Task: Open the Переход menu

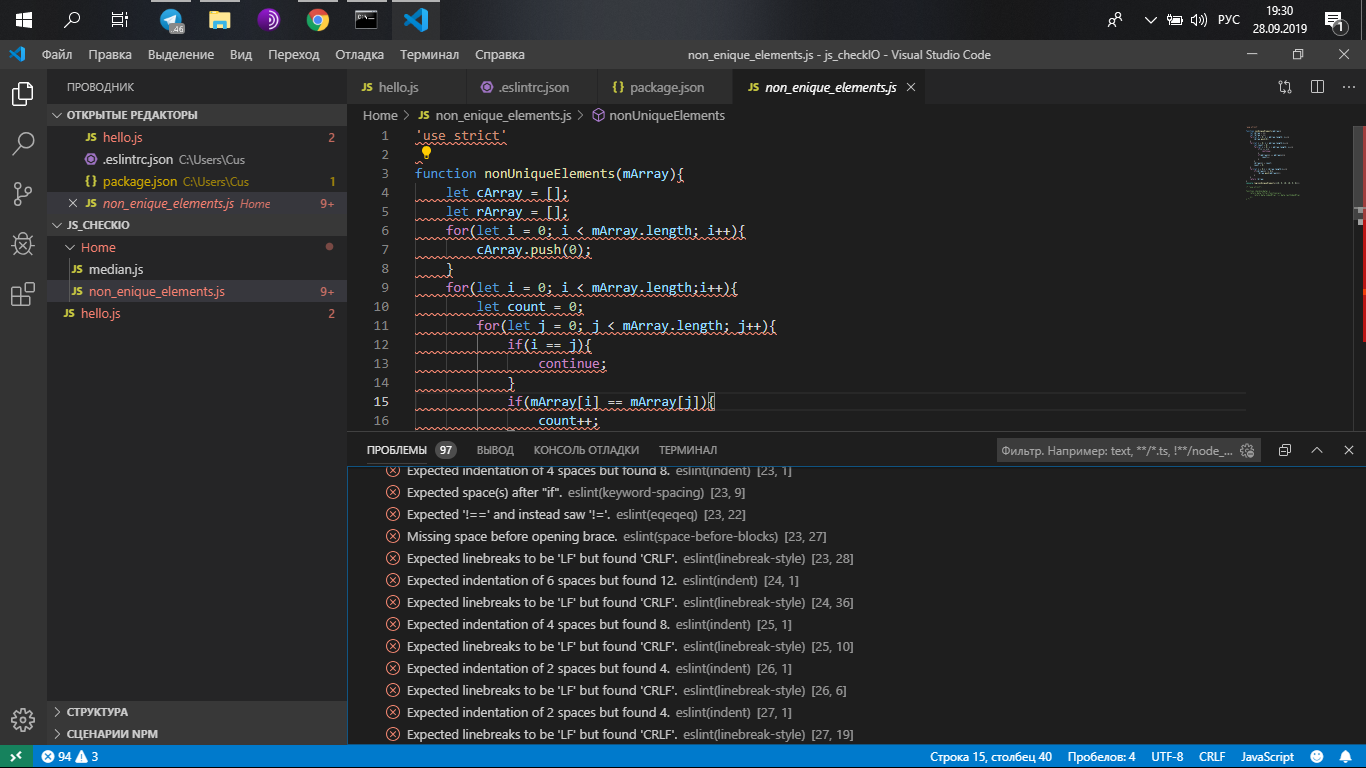Action: [x=294, y=55]
